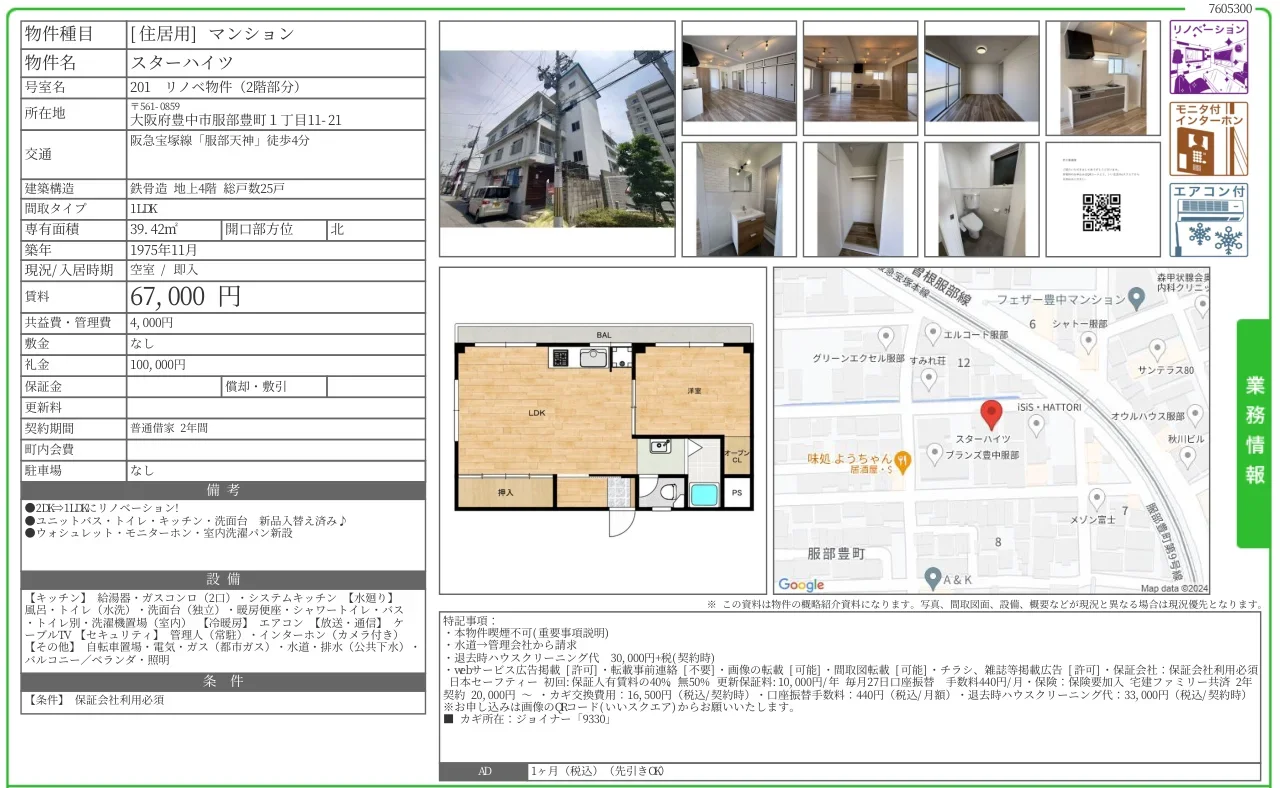View the kitchen photo thumbnail

coord(1103,77)
